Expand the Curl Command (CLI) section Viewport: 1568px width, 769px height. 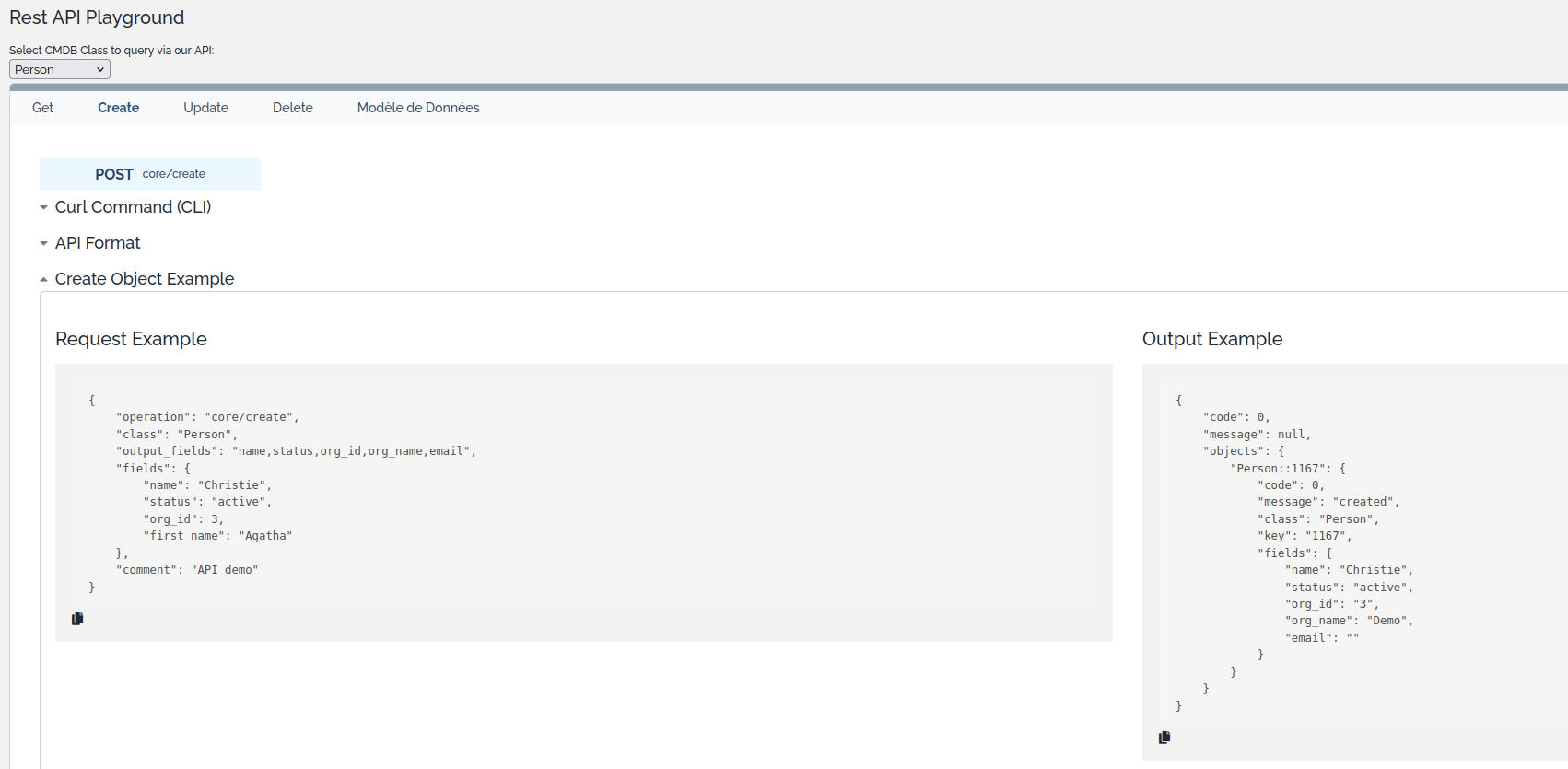coord(133,207)
